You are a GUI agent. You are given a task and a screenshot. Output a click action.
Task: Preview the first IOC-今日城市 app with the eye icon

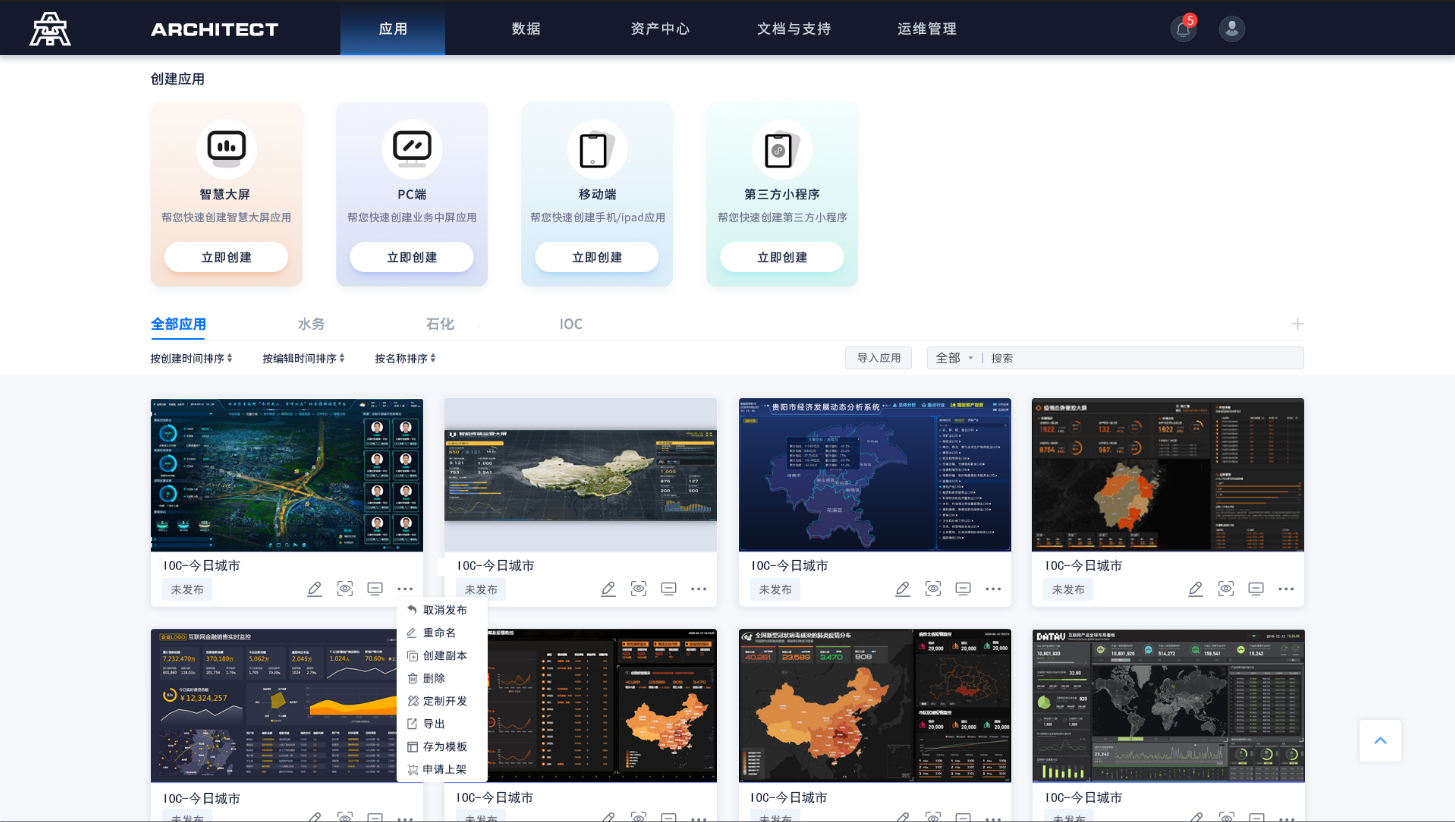345,589
